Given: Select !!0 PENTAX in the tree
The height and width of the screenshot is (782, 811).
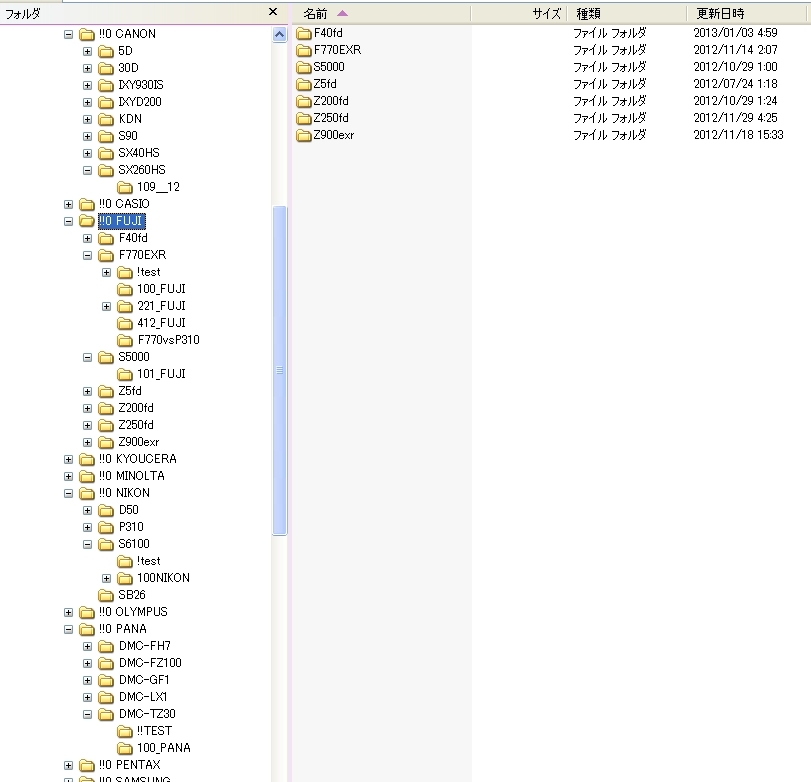Looking at the screenshot, I should (x=130, y=765).
